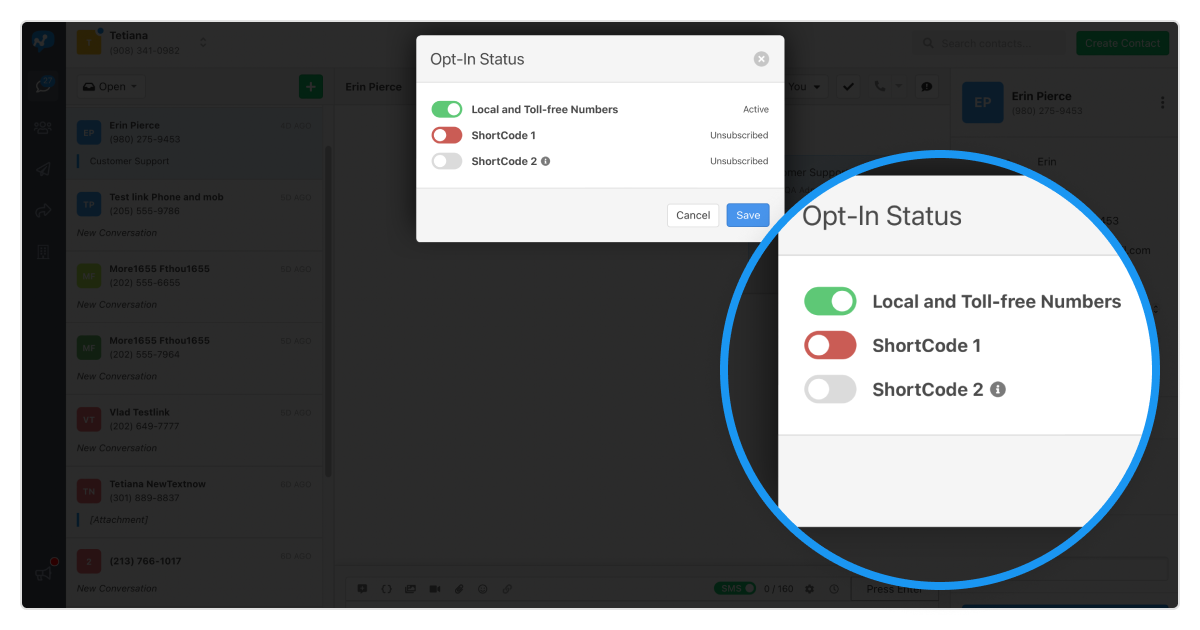This screenshot has width=1200, height=630.
Task: Open the conversations inbox with 27 badge
Action: [x=43, y=85]
